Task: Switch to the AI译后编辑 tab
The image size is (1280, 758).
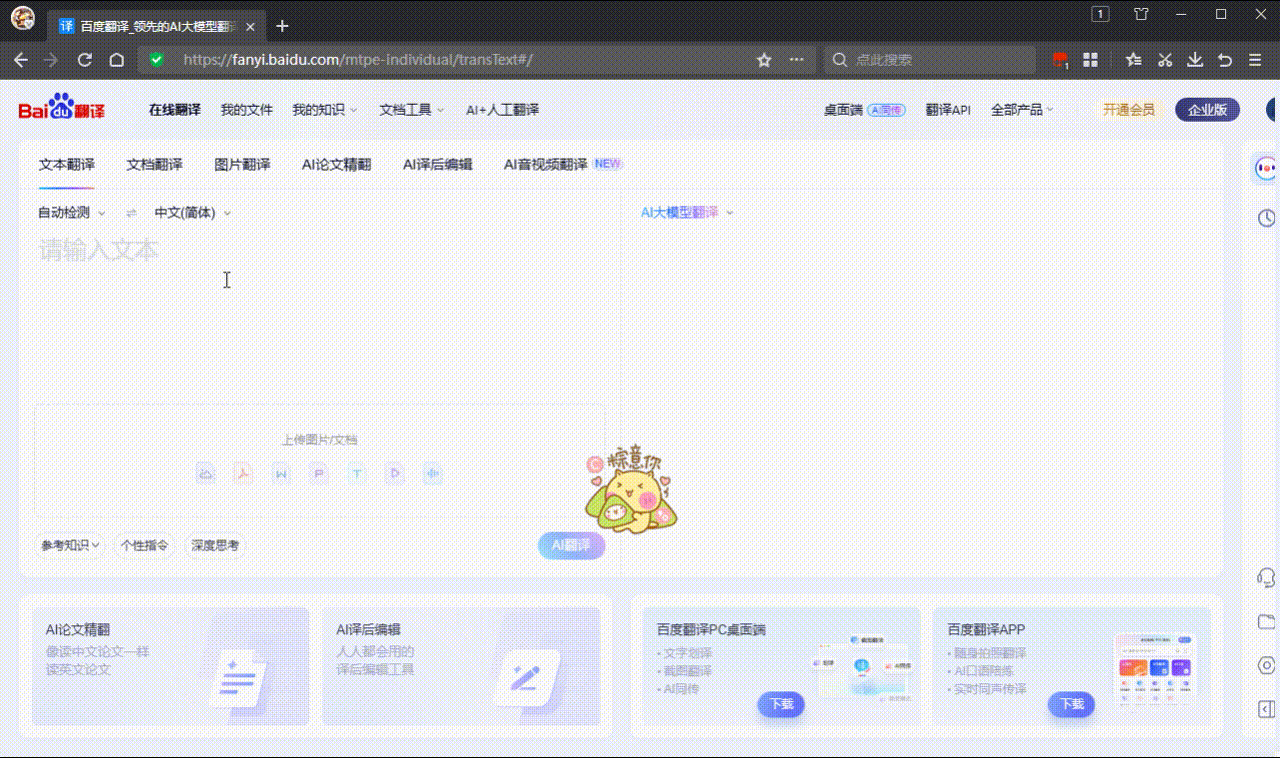Action: pos(438,165)
